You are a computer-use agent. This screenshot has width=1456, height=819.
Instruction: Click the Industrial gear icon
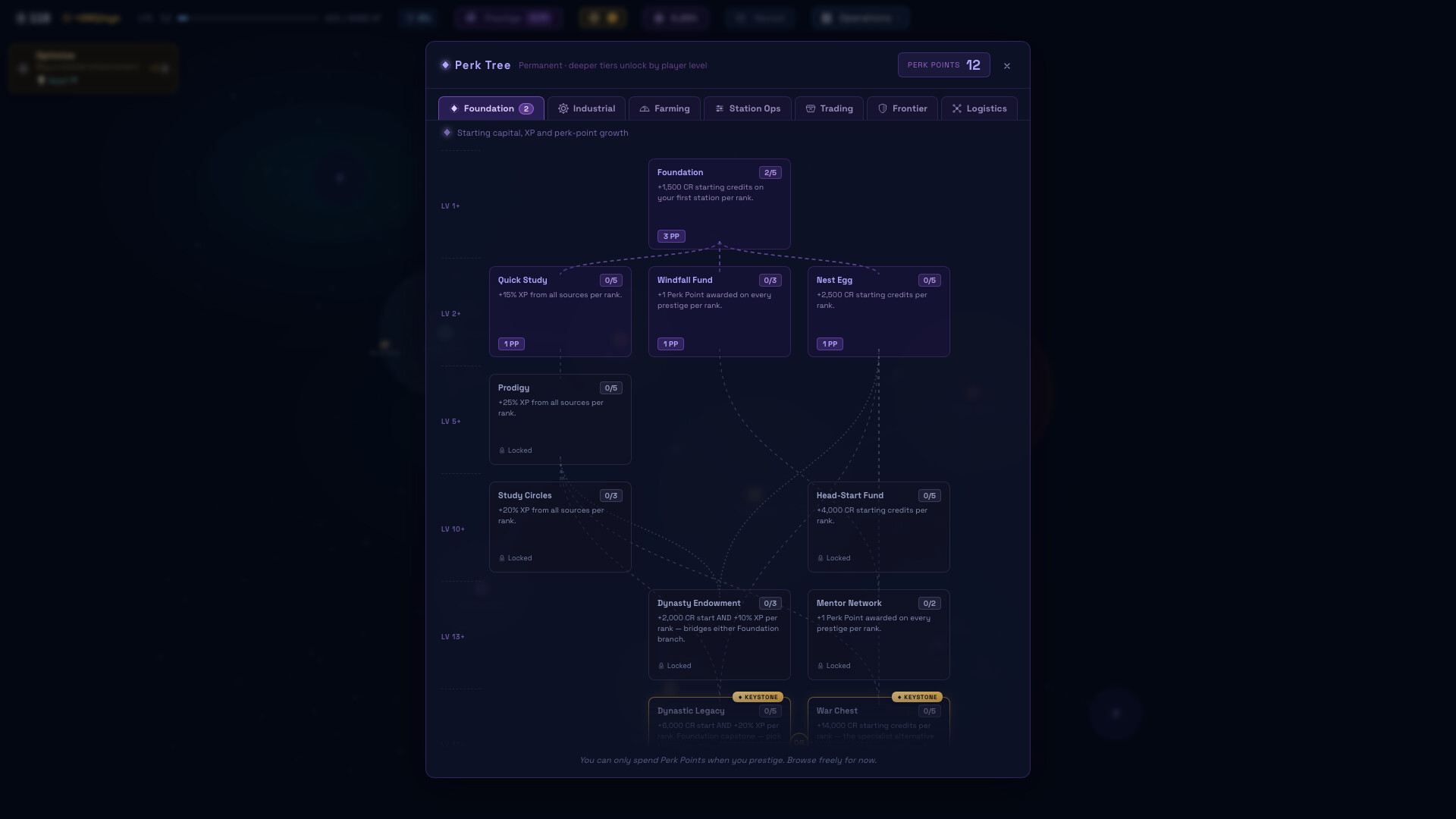563,108
